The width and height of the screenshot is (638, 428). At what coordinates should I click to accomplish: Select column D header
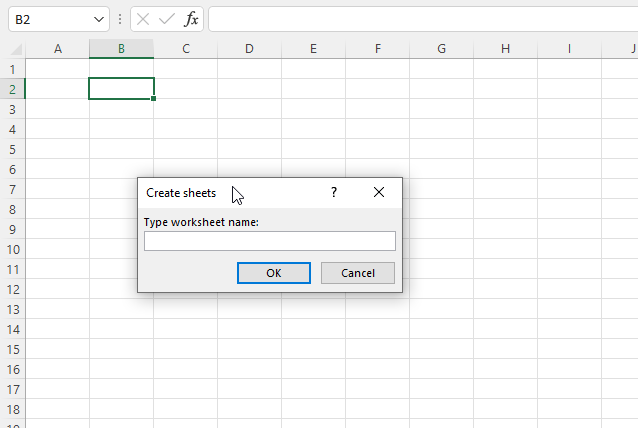249,49
